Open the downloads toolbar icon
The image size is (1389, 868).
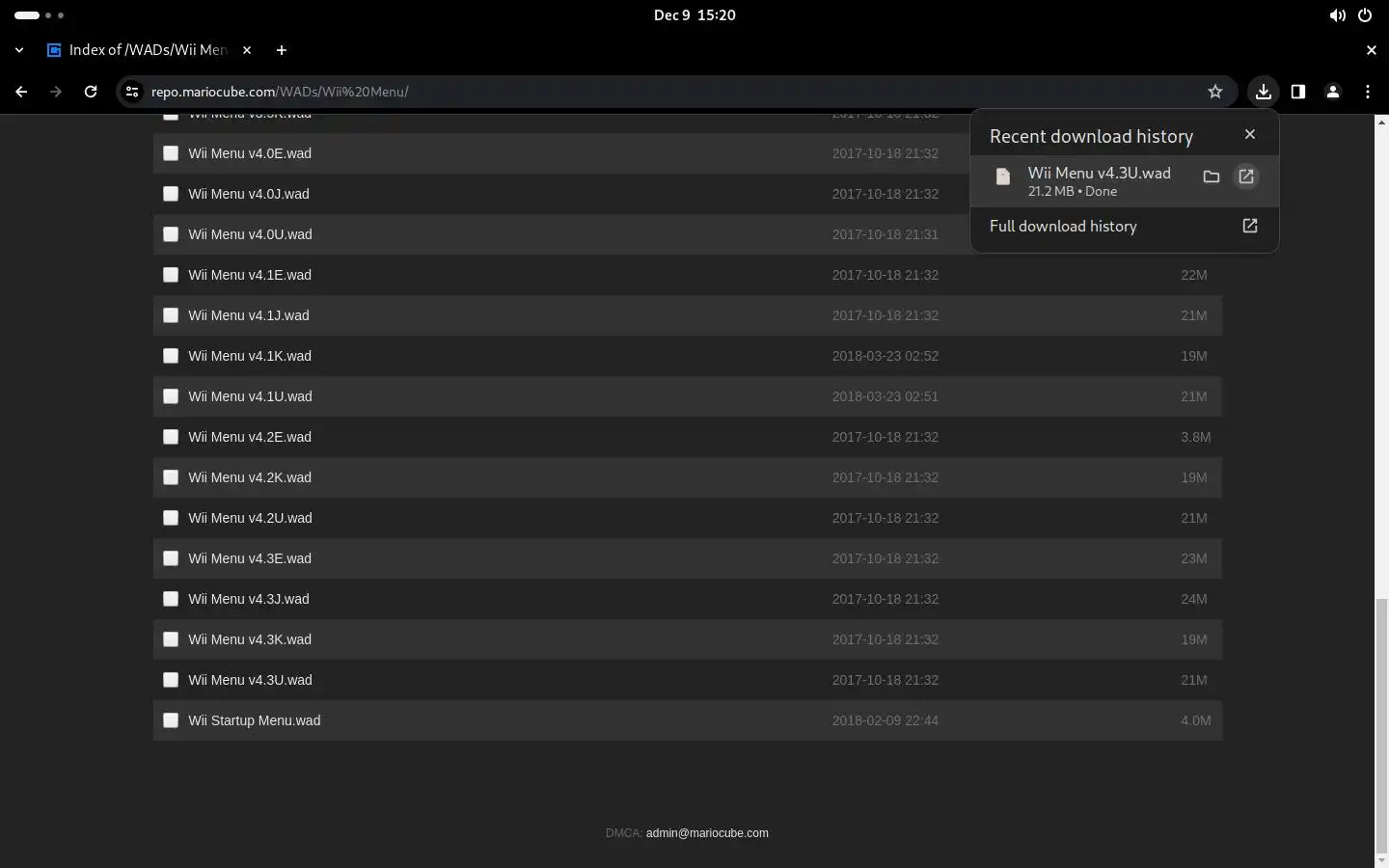pyautogui.click(x=1263, y=92)
